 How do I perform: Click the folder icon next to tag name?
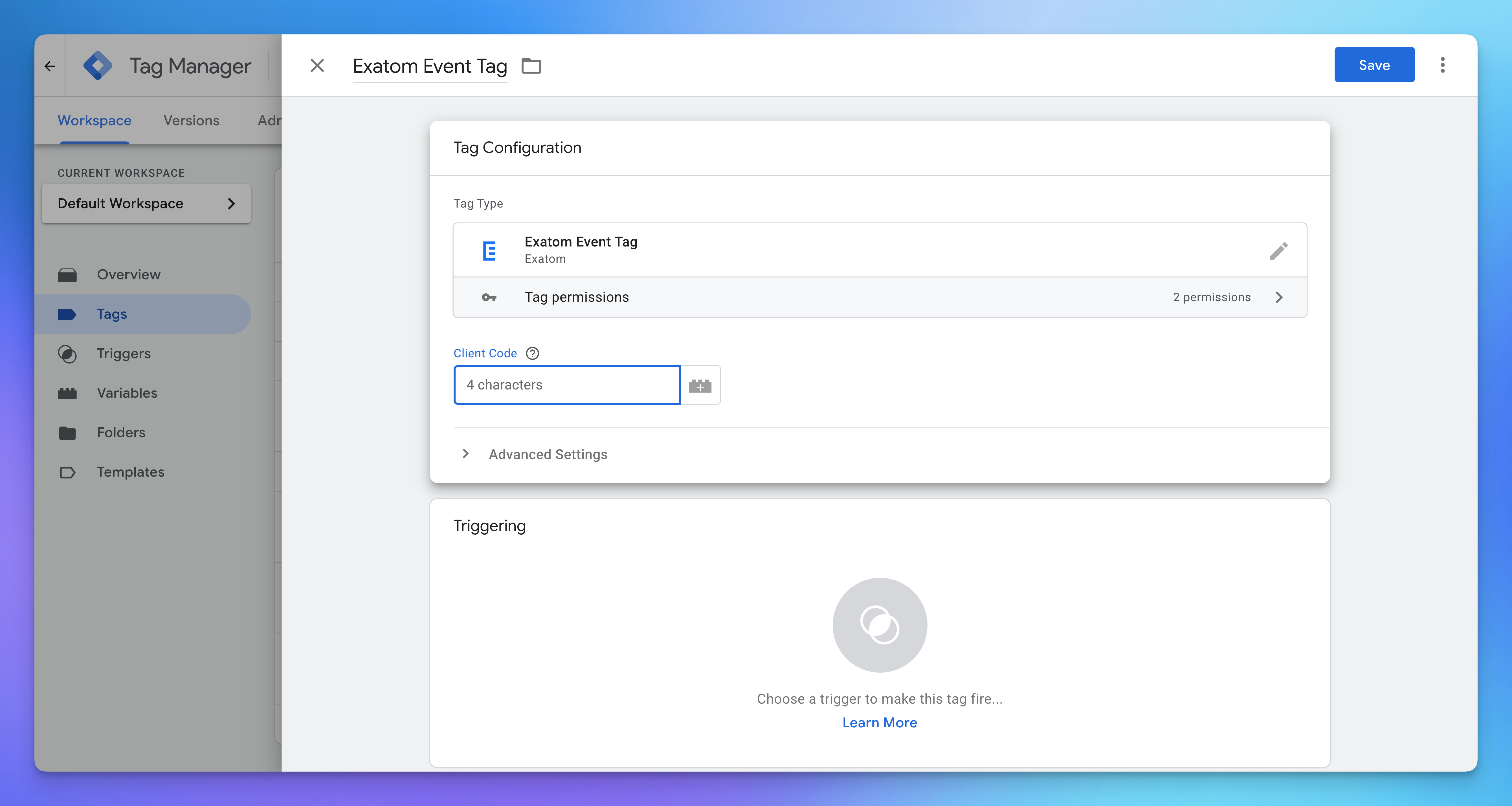point(531,66)
